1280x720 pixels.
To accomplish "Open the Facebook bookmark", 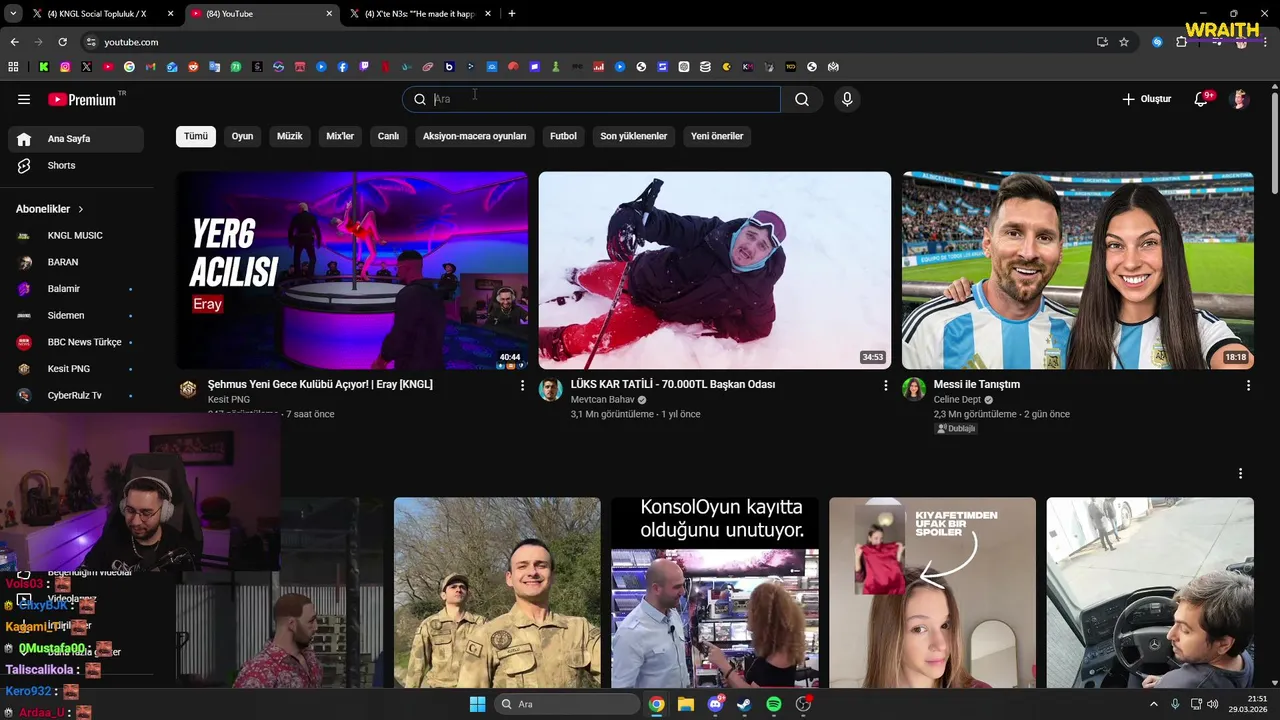I will (x=343, y=67).
